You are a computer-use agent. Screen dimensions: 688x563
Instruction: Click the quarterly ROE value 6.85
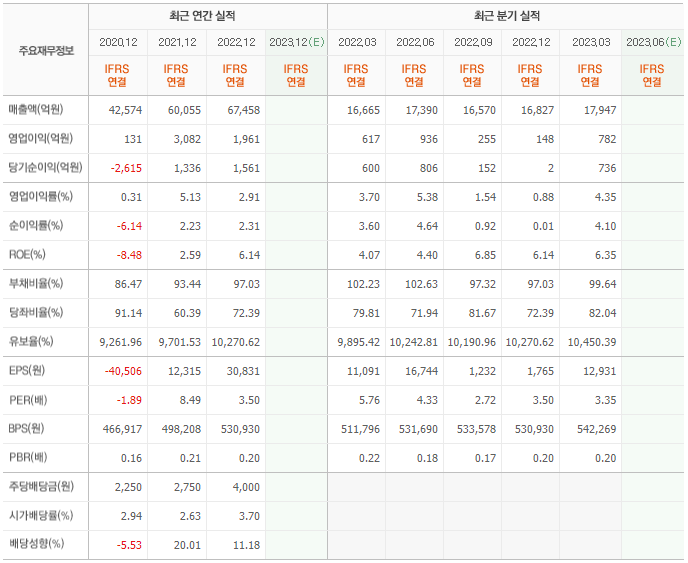485,255
